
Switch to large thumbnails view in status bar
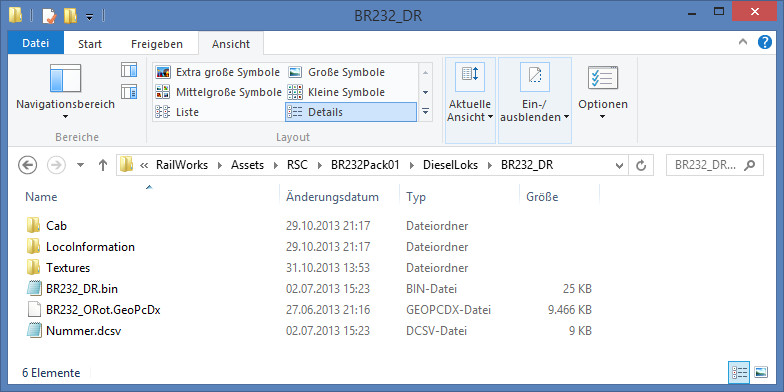(760, 372)
